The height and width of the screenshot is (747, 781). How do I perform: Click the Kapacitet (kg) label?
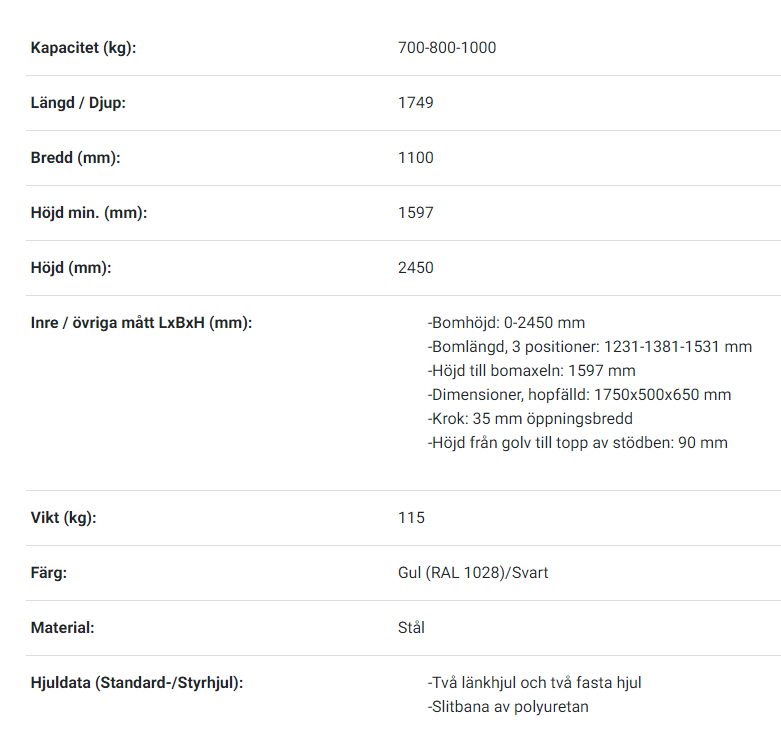point(83,48)
